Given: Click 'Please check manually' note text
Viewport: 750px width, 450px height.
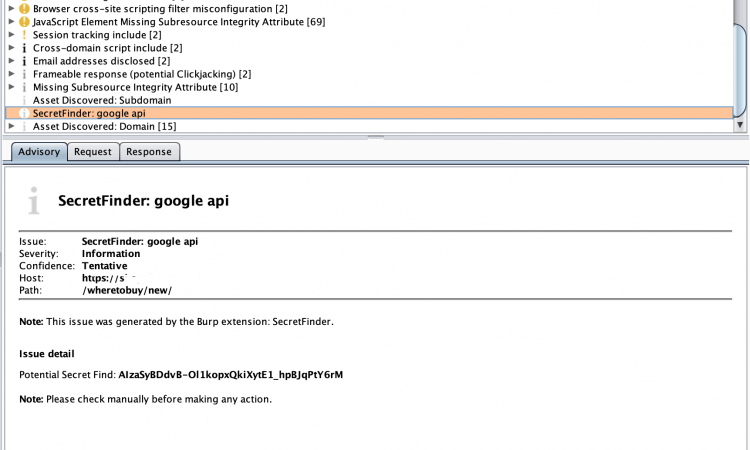Looking at the screenshot, I should [x=145, y=399].
